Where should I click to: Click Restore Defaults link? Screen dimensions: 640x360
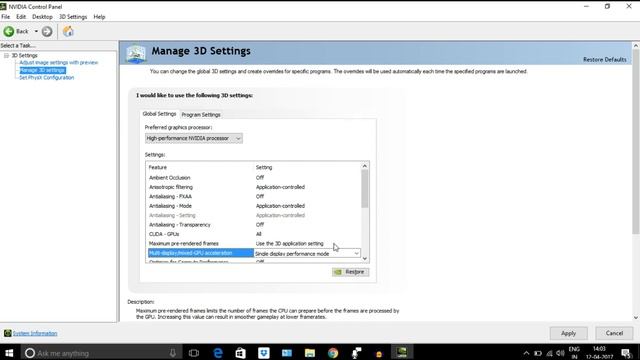[x=604, y=60]
